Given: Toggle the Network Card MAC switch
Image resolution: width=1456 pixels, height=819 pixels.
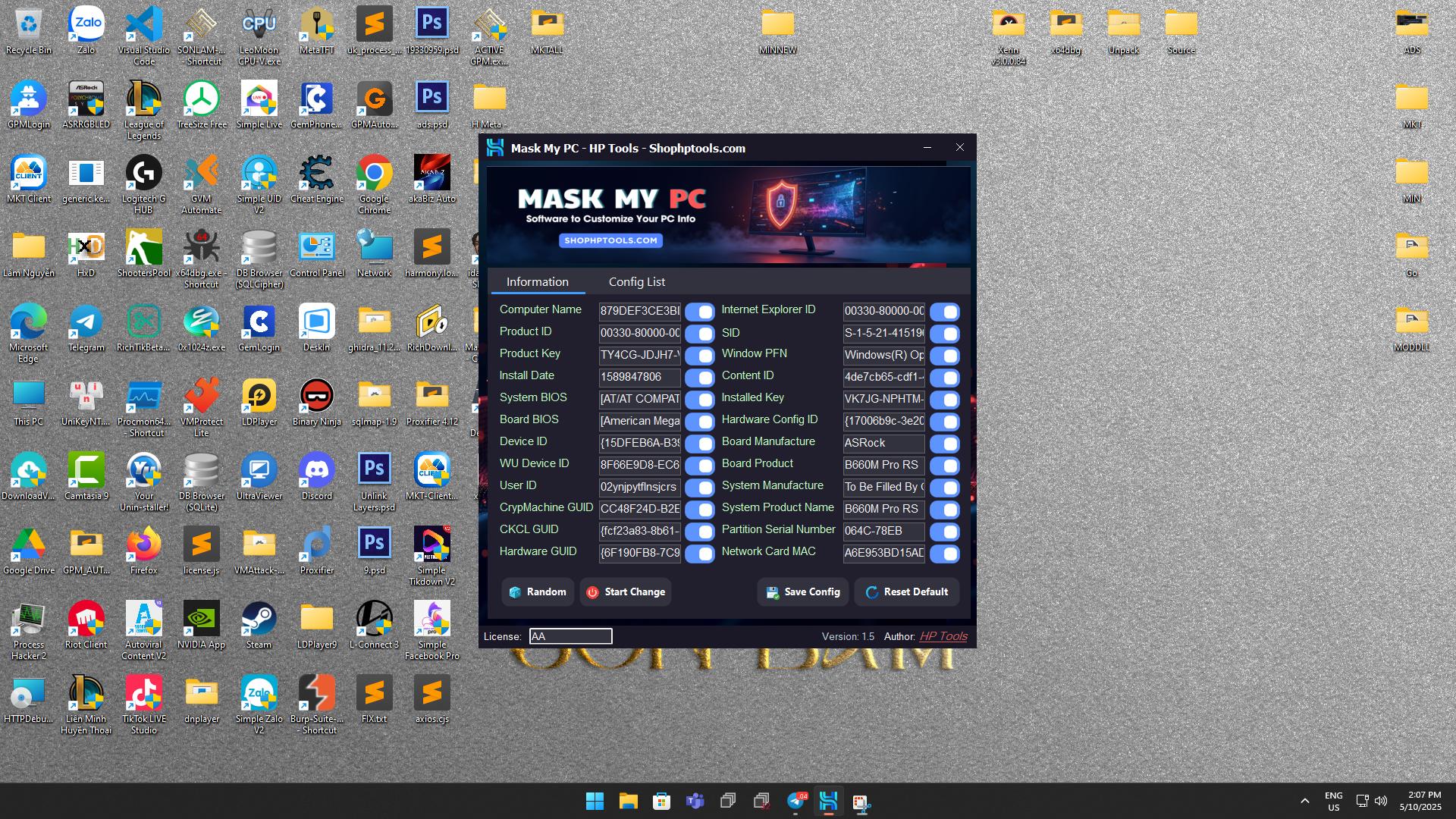Looking at the screenshot, I should [x=945, y=554].
